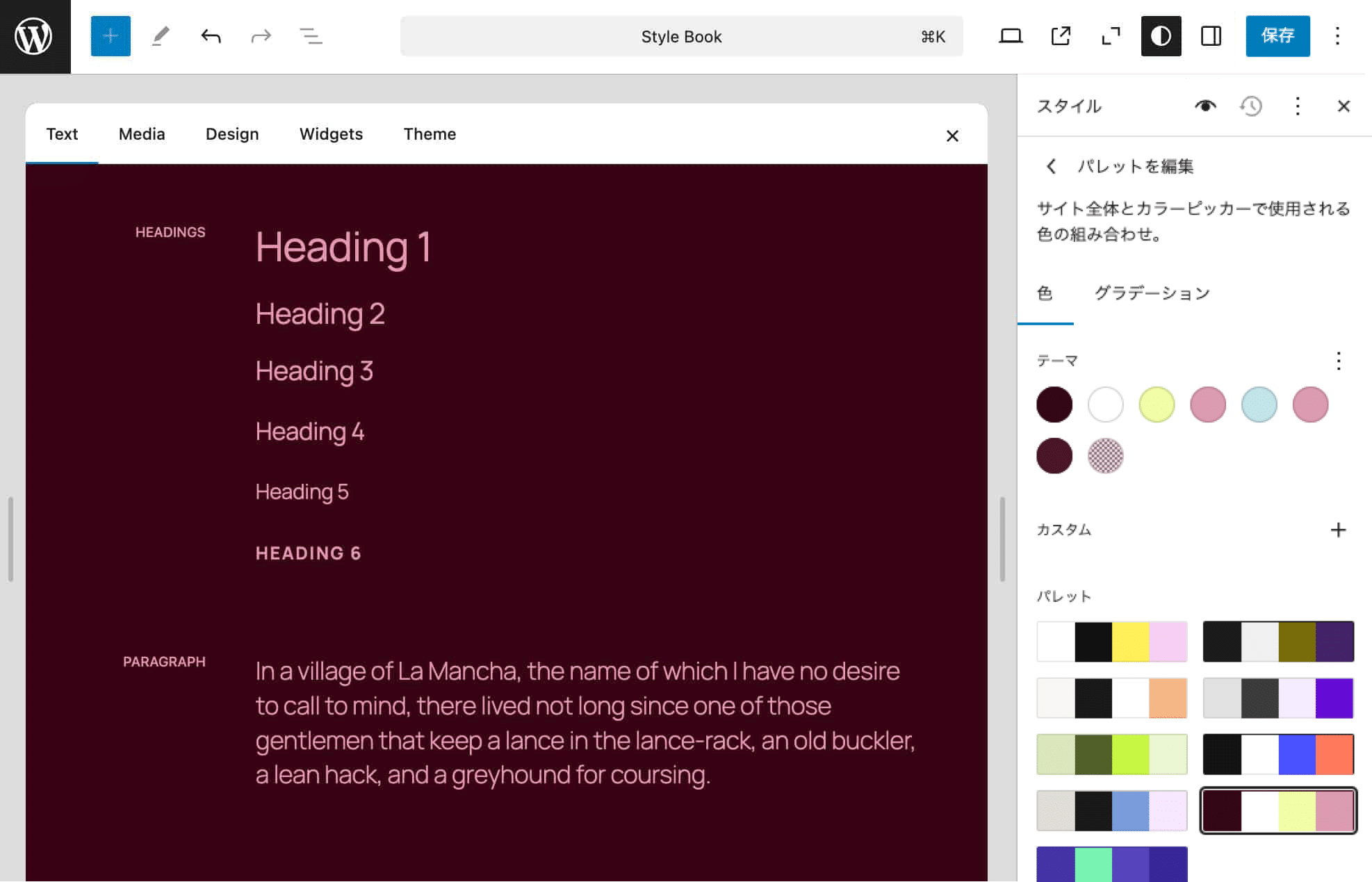
Task: Select the pencil Tools icon
Action: pos(161,36)
